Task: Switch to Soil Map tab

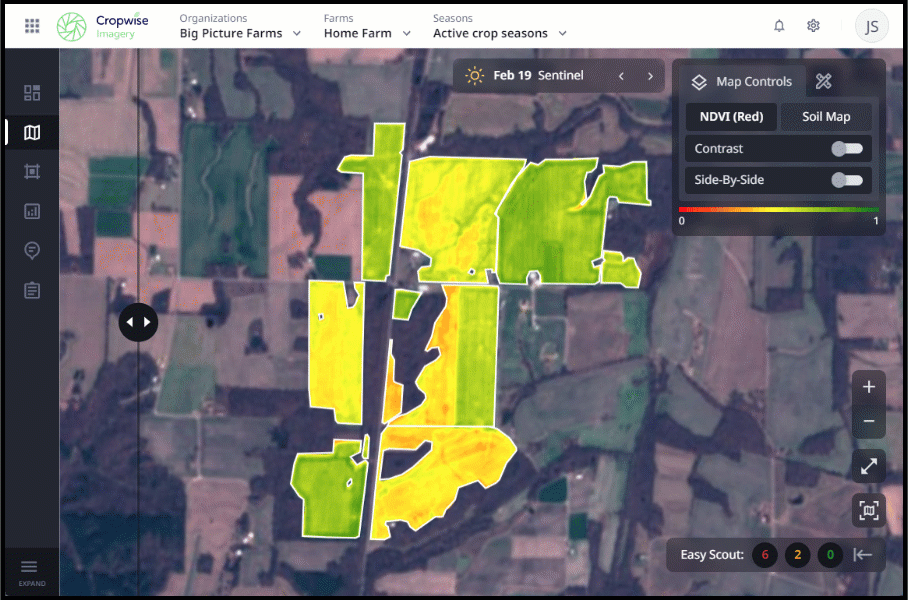Action: coord(826,117)
